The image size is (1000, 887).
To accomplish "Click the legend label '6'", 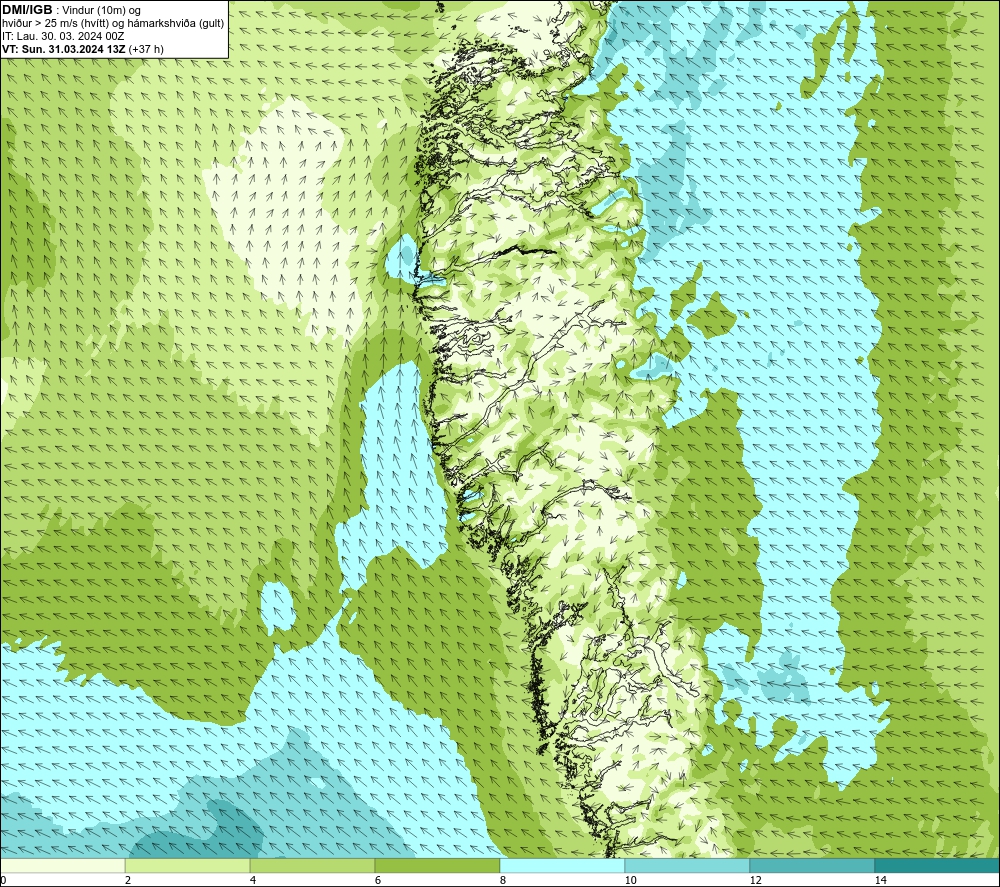I will point(378,881).
